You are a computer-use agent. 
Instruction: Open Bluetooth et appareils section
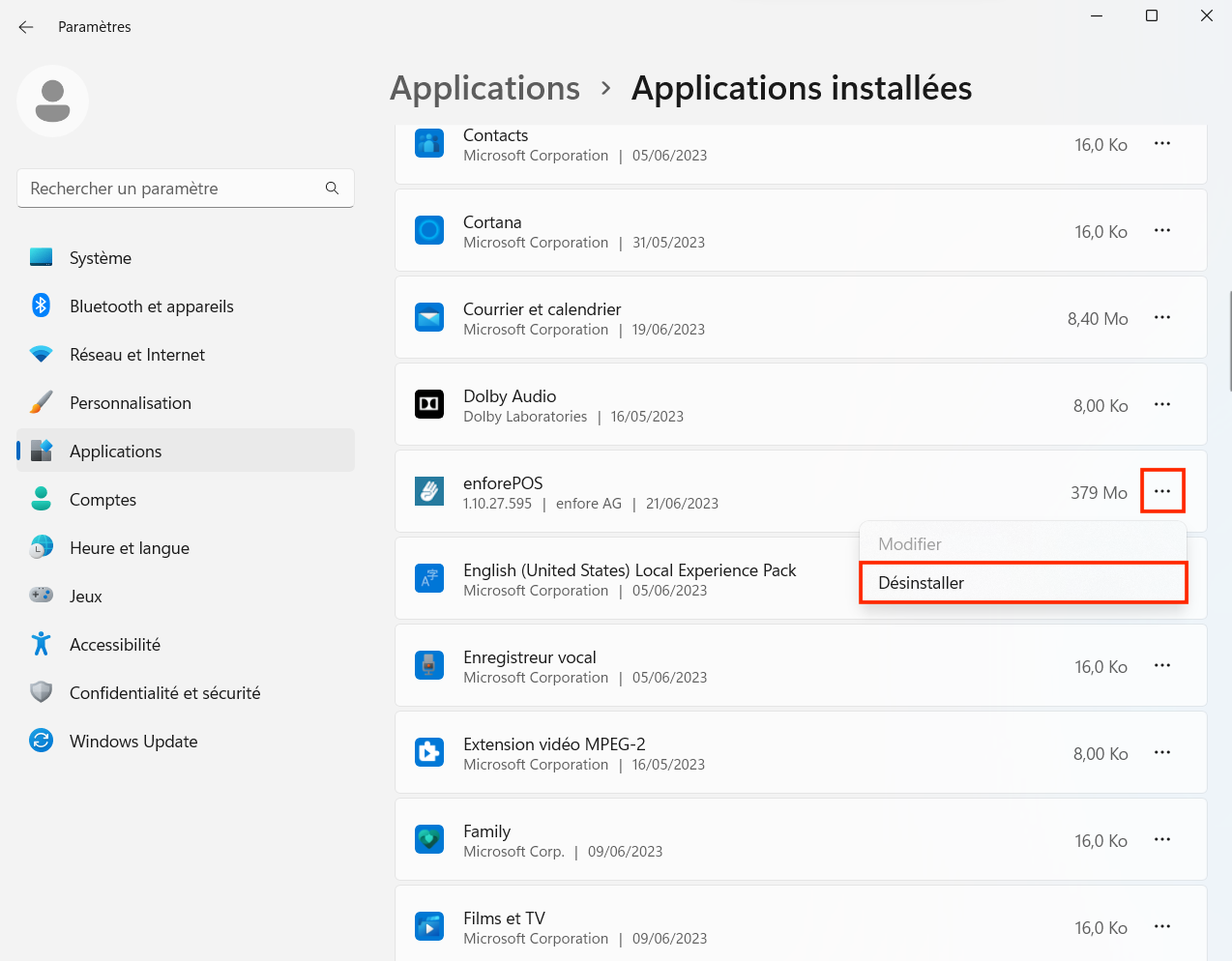pyautogui.click(x=186, y=306)
